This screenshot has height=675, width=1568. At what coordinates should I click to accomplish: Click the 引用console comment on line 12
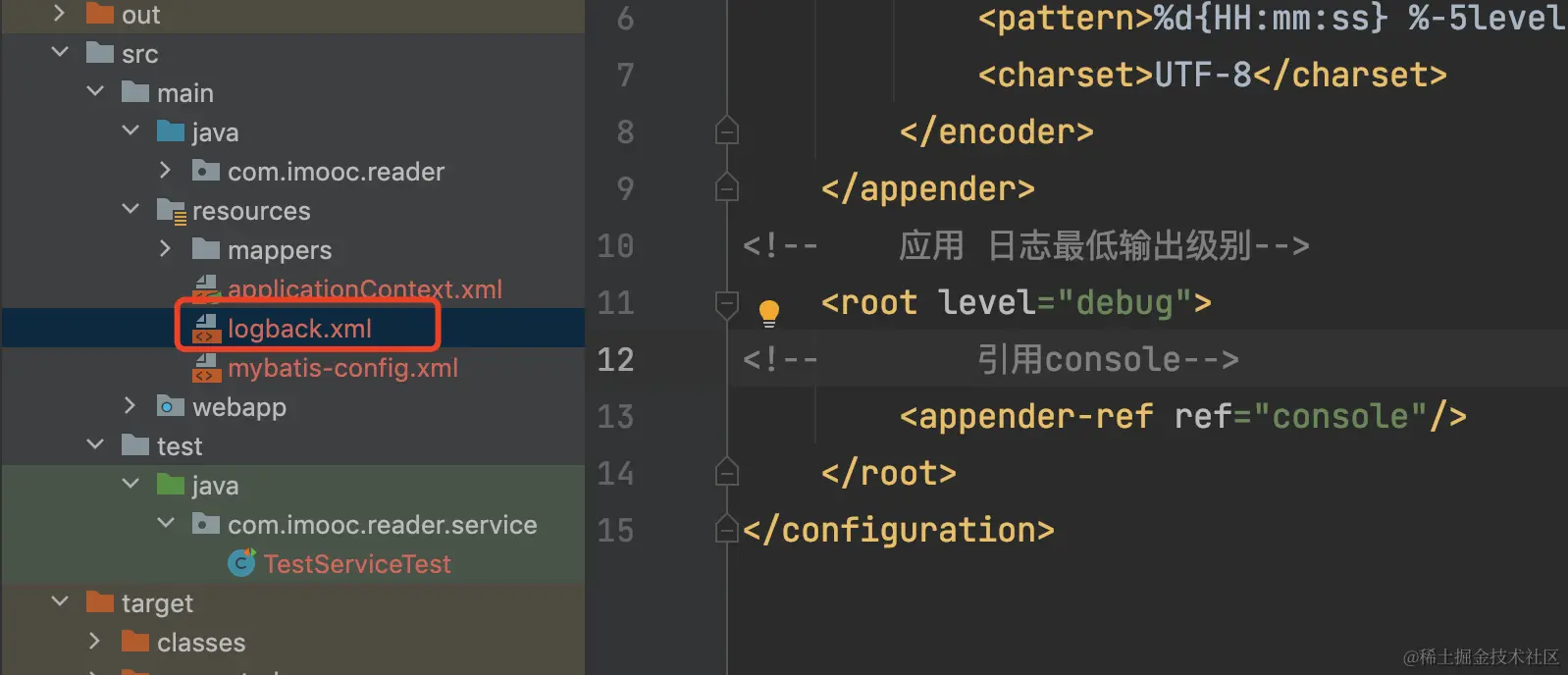point(1108,360)
